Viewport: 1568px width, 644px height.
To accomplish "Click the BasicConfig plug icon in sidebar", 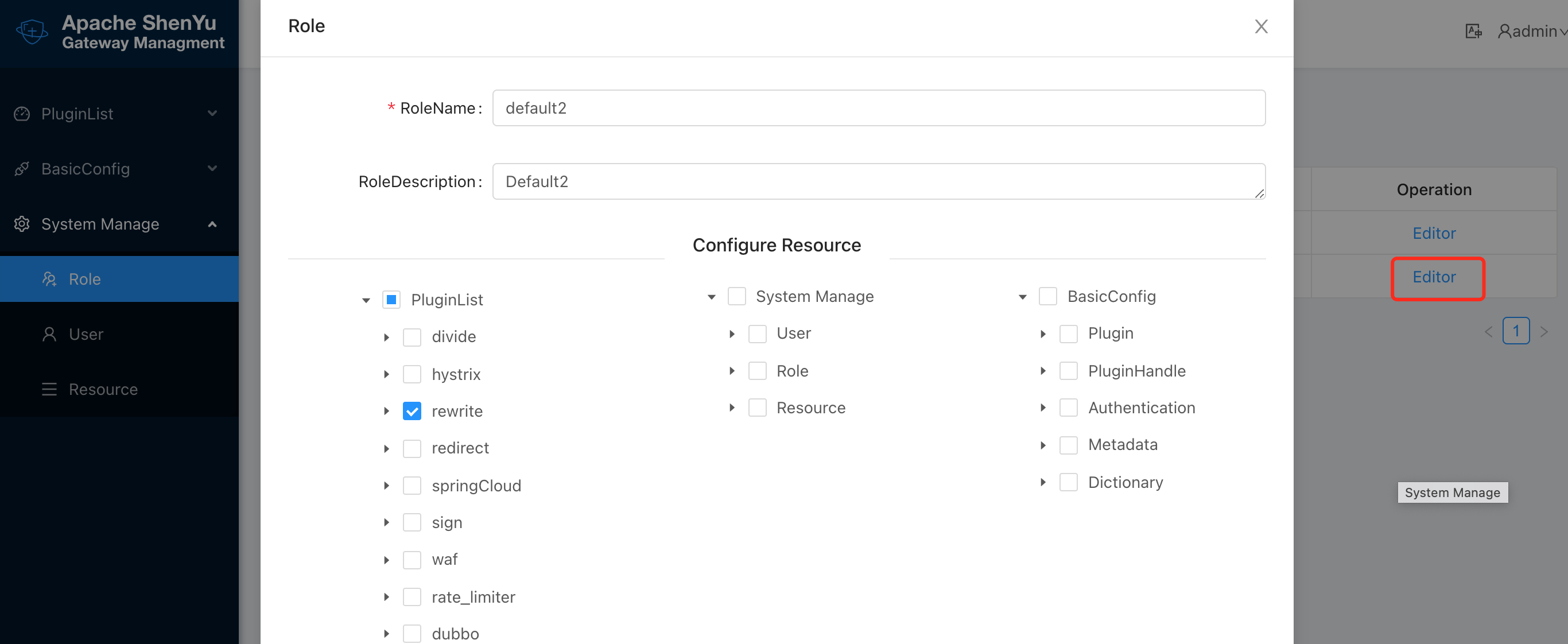I will click(22, 169).
